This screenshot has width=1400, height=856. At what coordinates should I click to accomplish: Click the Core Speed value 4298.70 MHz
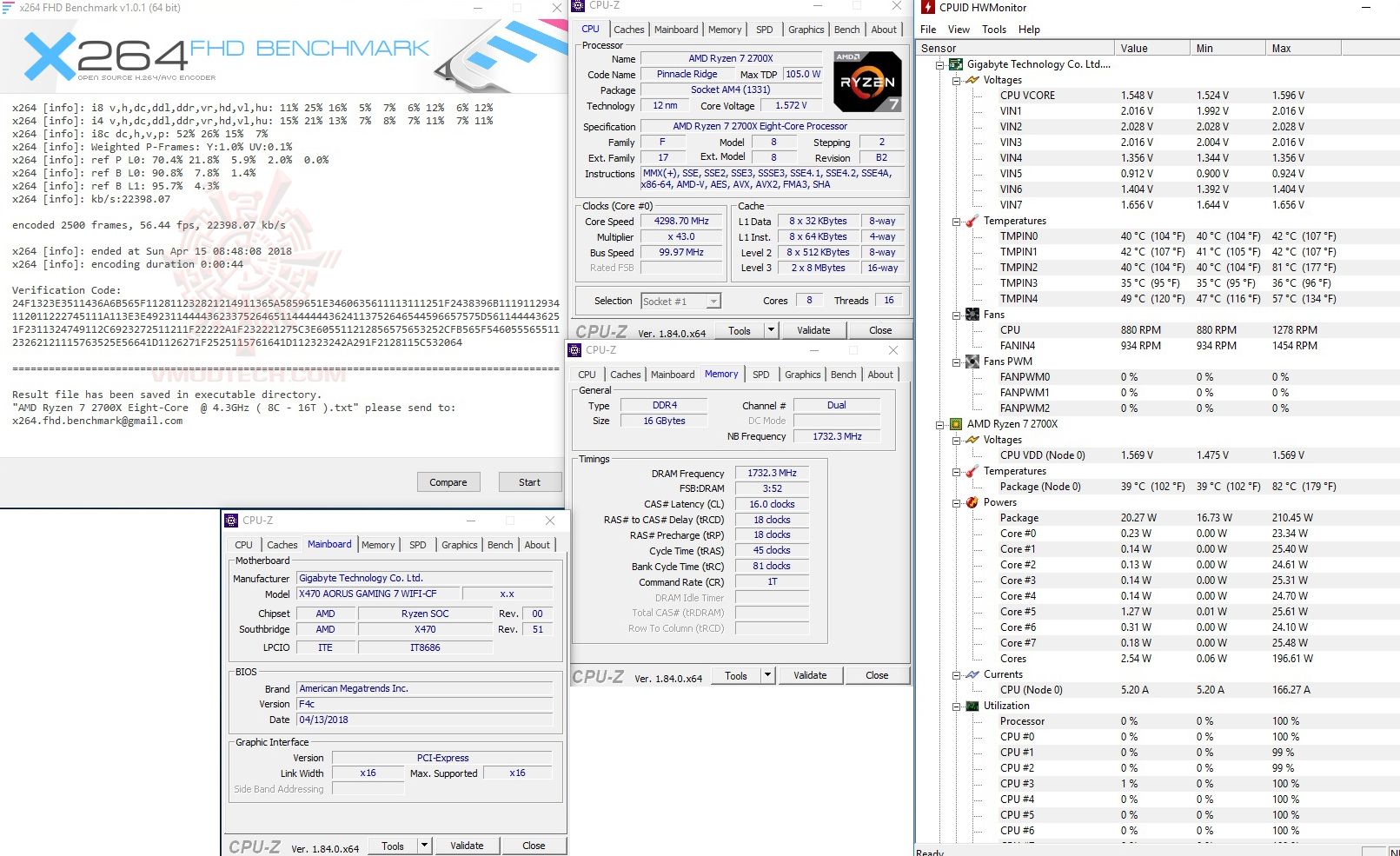point(681,222)
